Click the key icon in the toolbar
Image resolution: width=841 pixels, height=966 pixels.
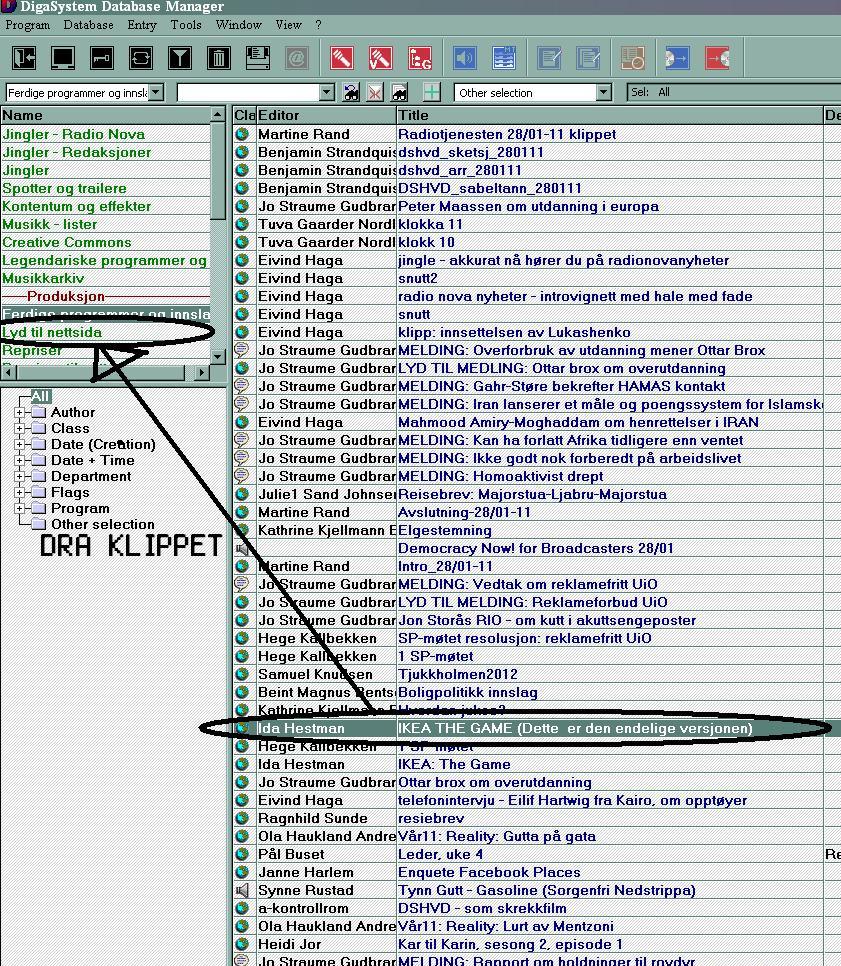tap(102, 58)
